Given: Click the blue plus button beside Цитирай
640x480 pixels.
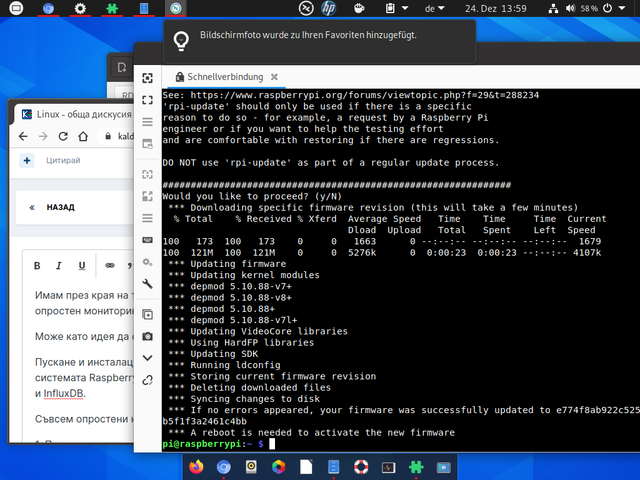Looking at the screenshot, I should point(27,160).
